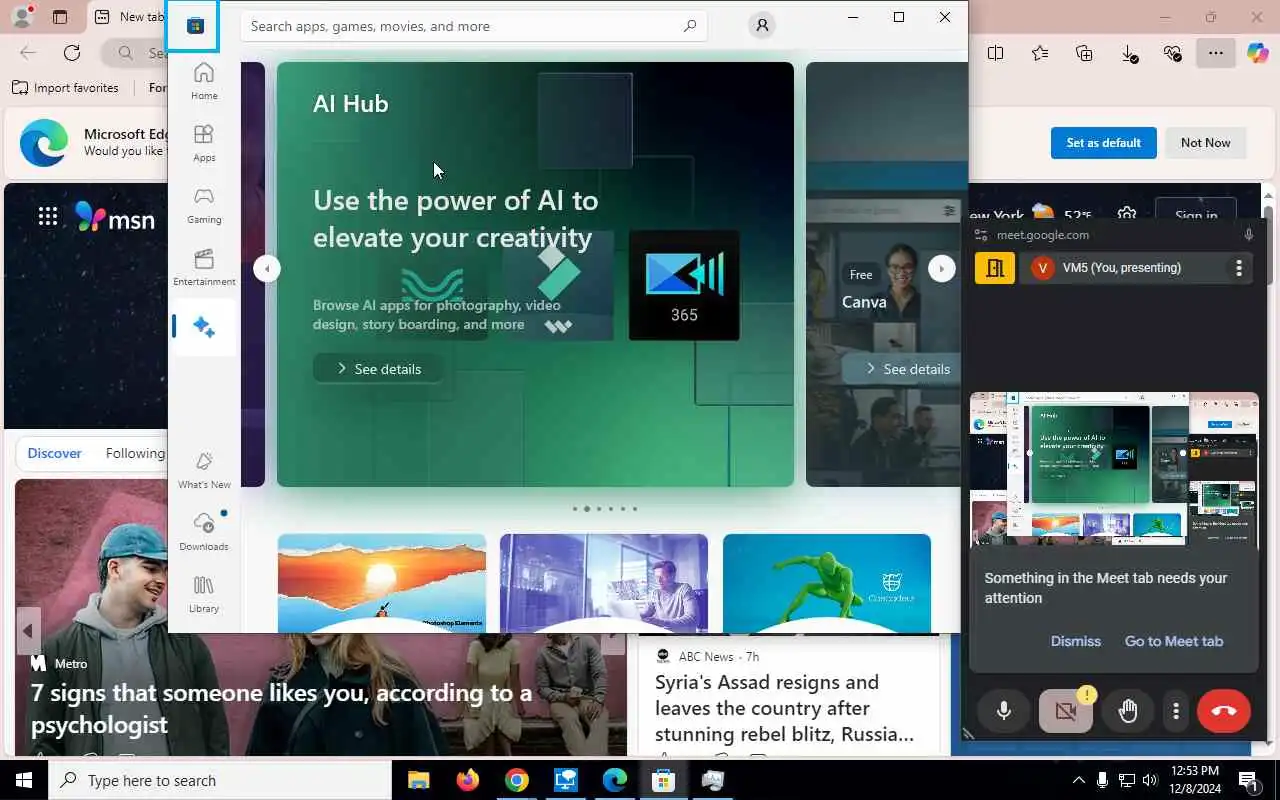The image size is (1280, 800).
Task: Open What's New in the Store sidebar
Action: click(204, 470)
